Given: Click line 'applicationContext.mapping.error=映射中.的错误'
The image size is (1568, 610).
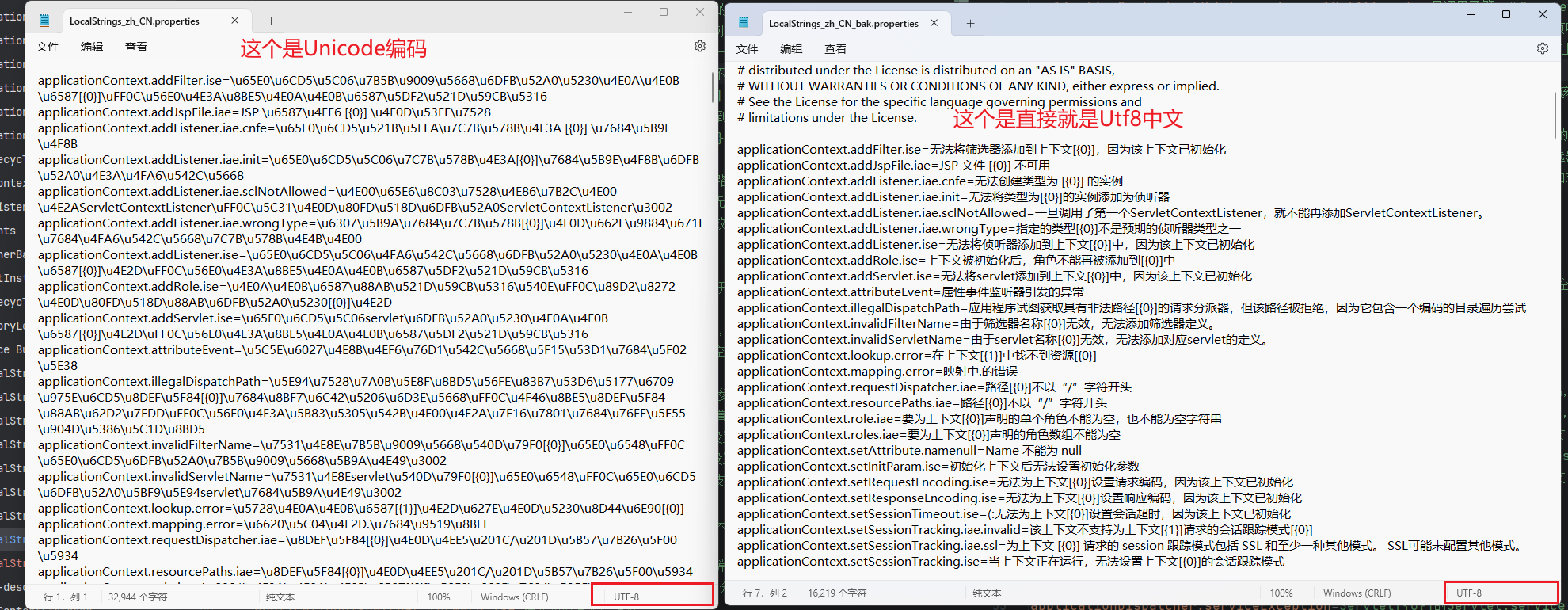Looking at the screenshot, I should pos(877,371).
